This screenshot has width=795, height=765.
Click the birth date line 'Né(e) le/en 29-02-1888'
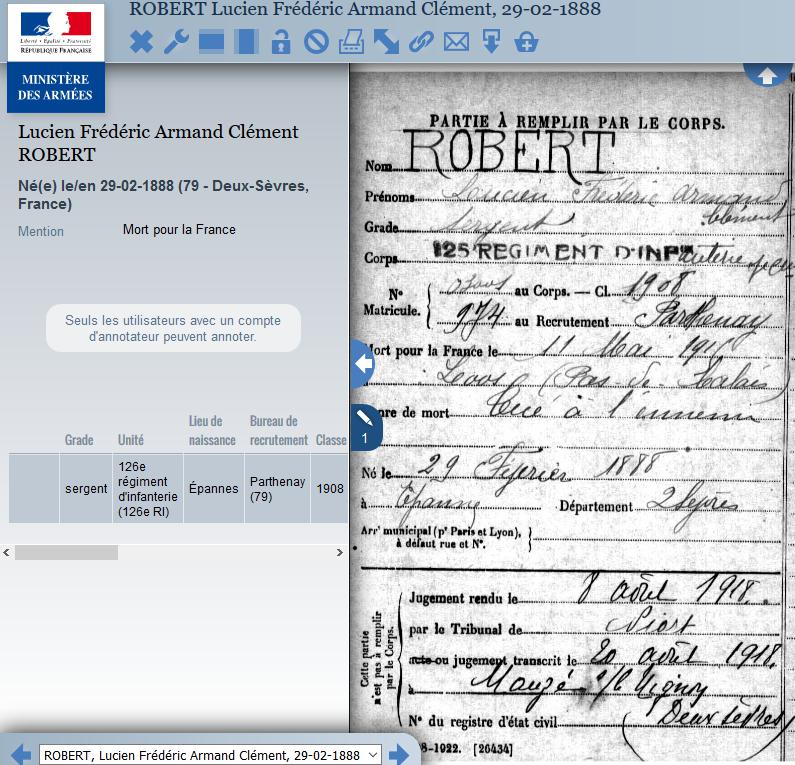click(x=163, y=195)
